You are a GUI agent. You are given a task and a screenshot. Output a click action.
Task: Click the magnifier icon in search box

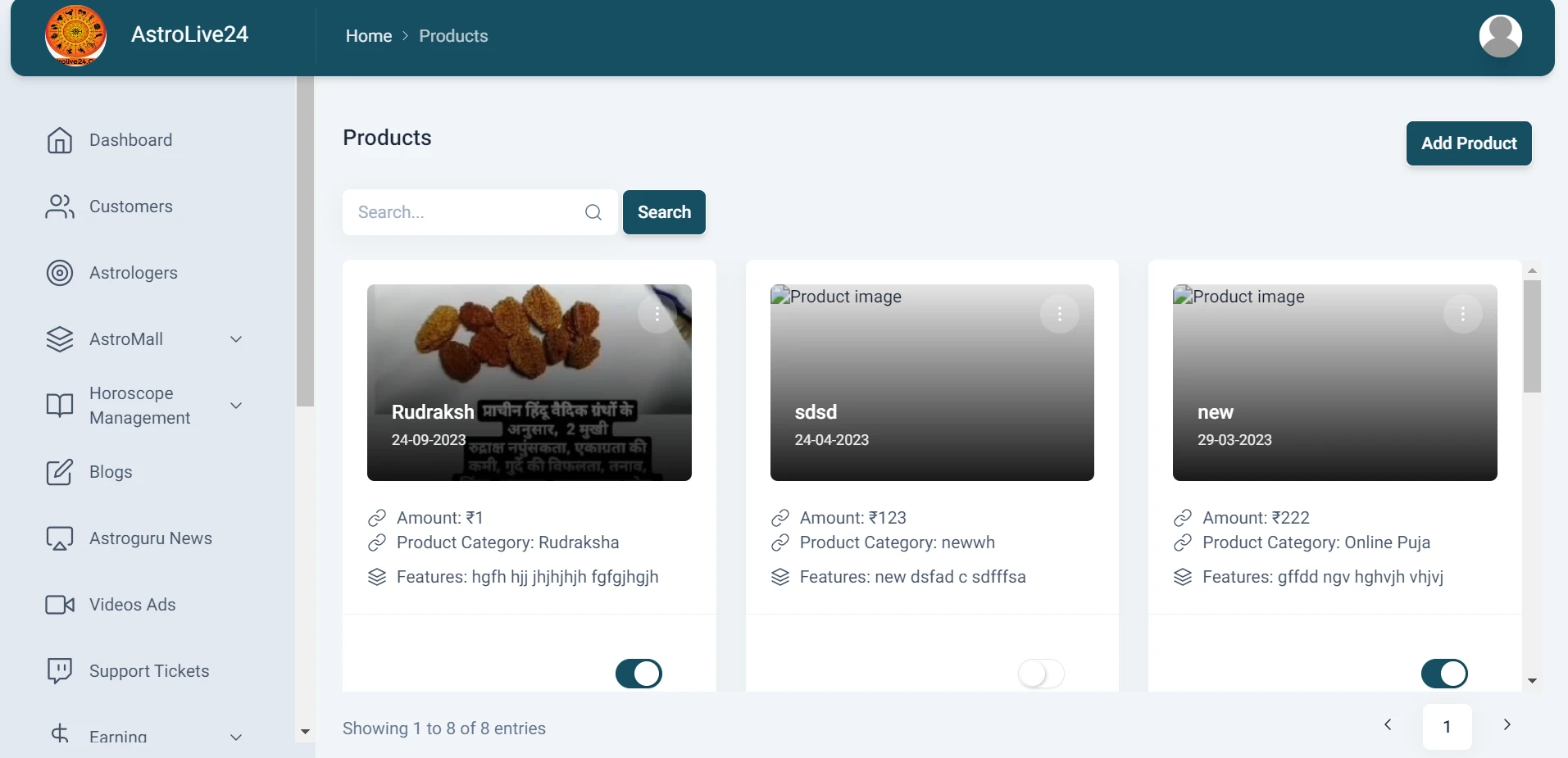(x=593, y=212)
